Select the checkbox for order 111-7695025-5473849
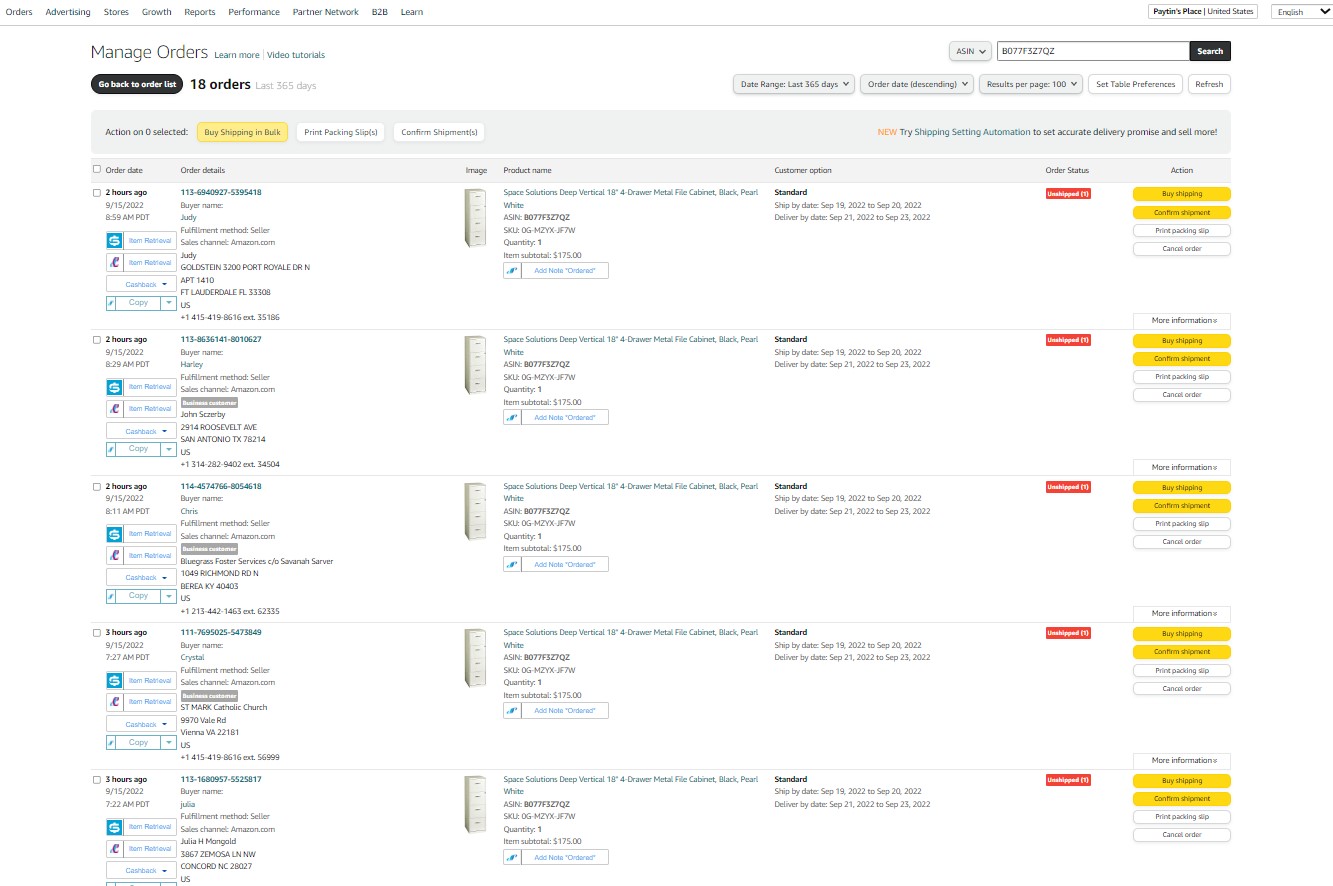The height and width of the screenshot is (886, 1333). pyautogui.click(x=97, y=633)
